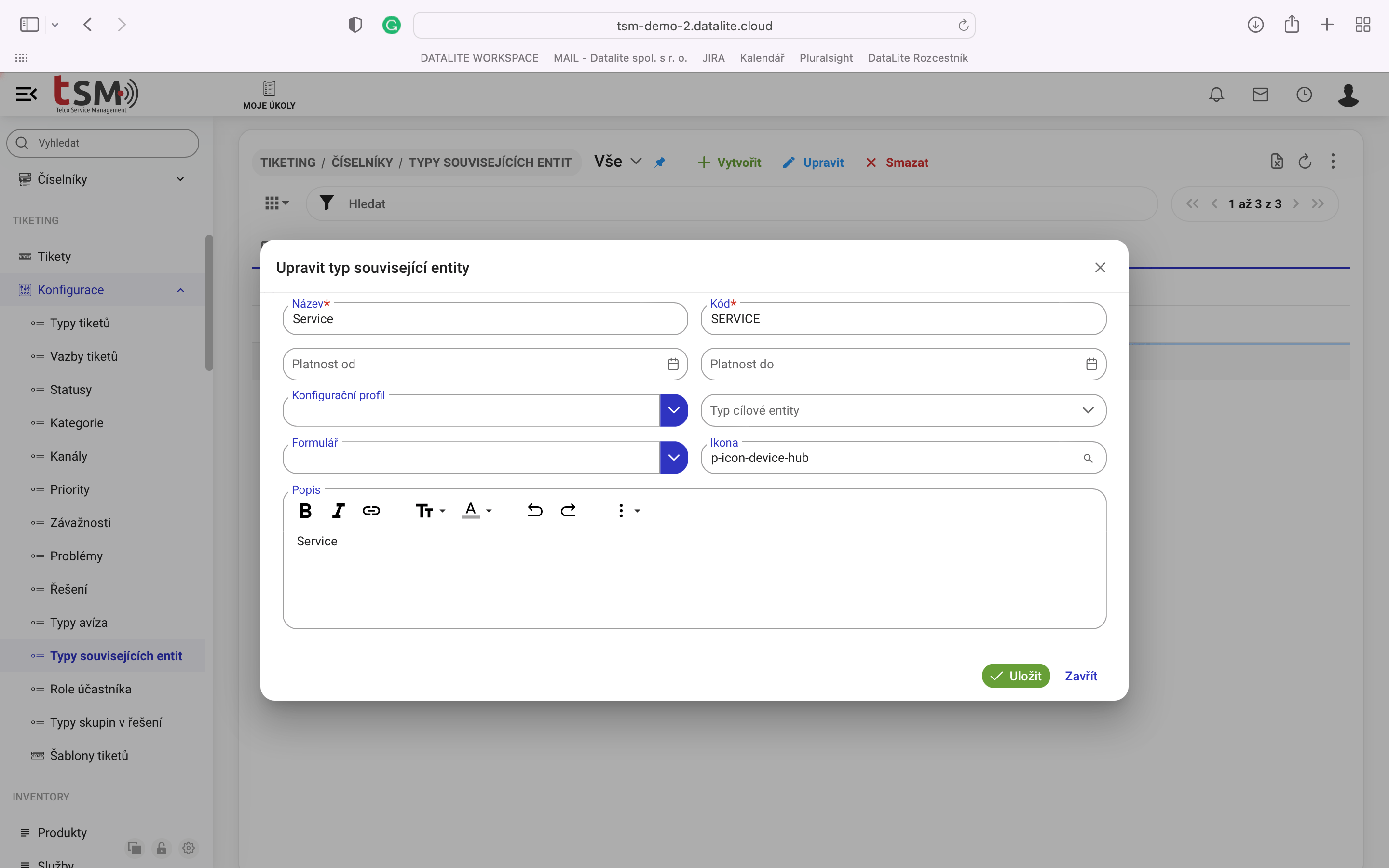Image resolution: width=1389 pixels, height=868 pixels.
Task: Focus the Vyhledat sidebar search box
Action: coord(103,143)
